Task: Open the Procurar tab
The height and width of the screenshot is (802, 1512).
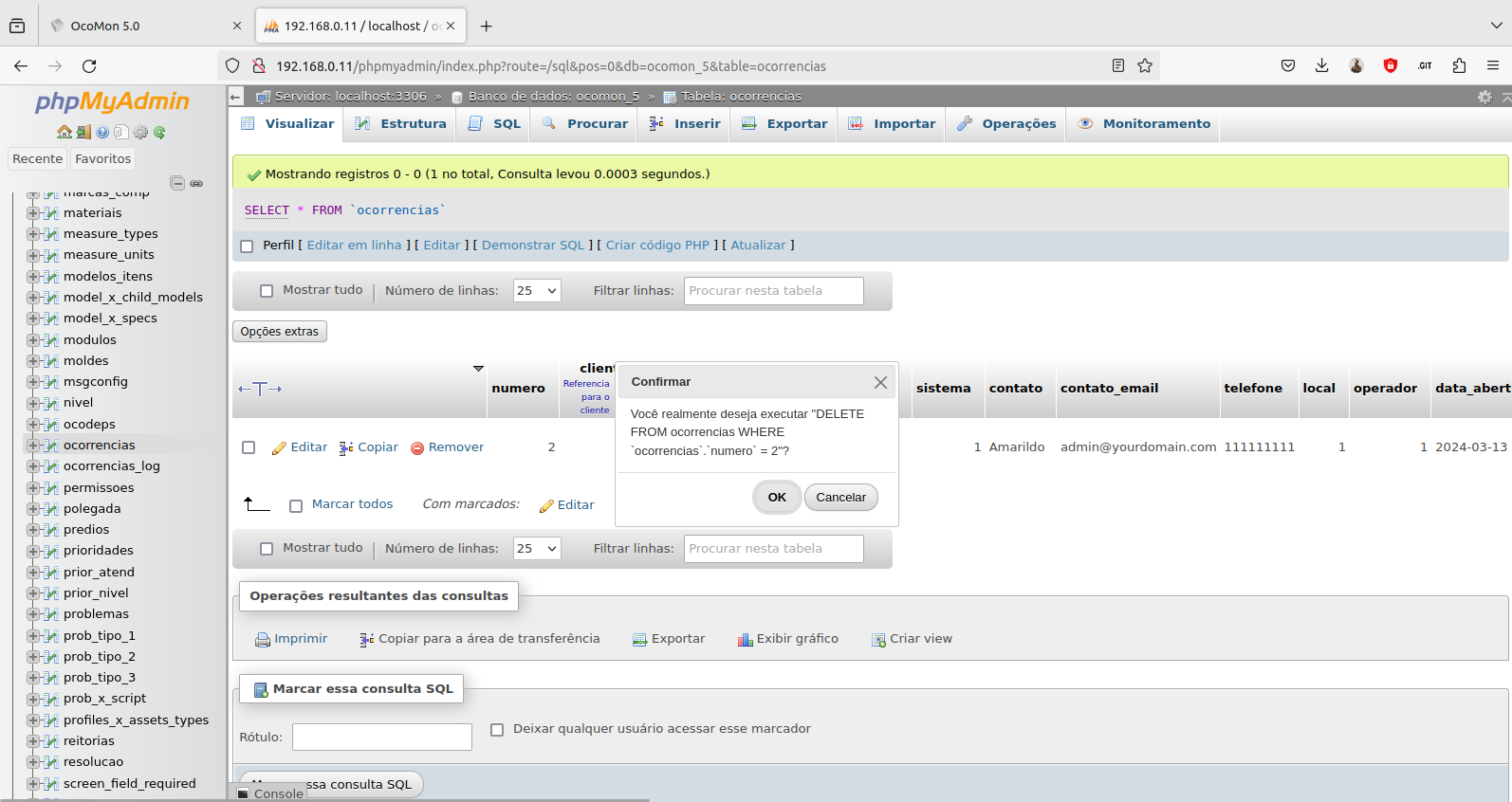Action: 584,124
